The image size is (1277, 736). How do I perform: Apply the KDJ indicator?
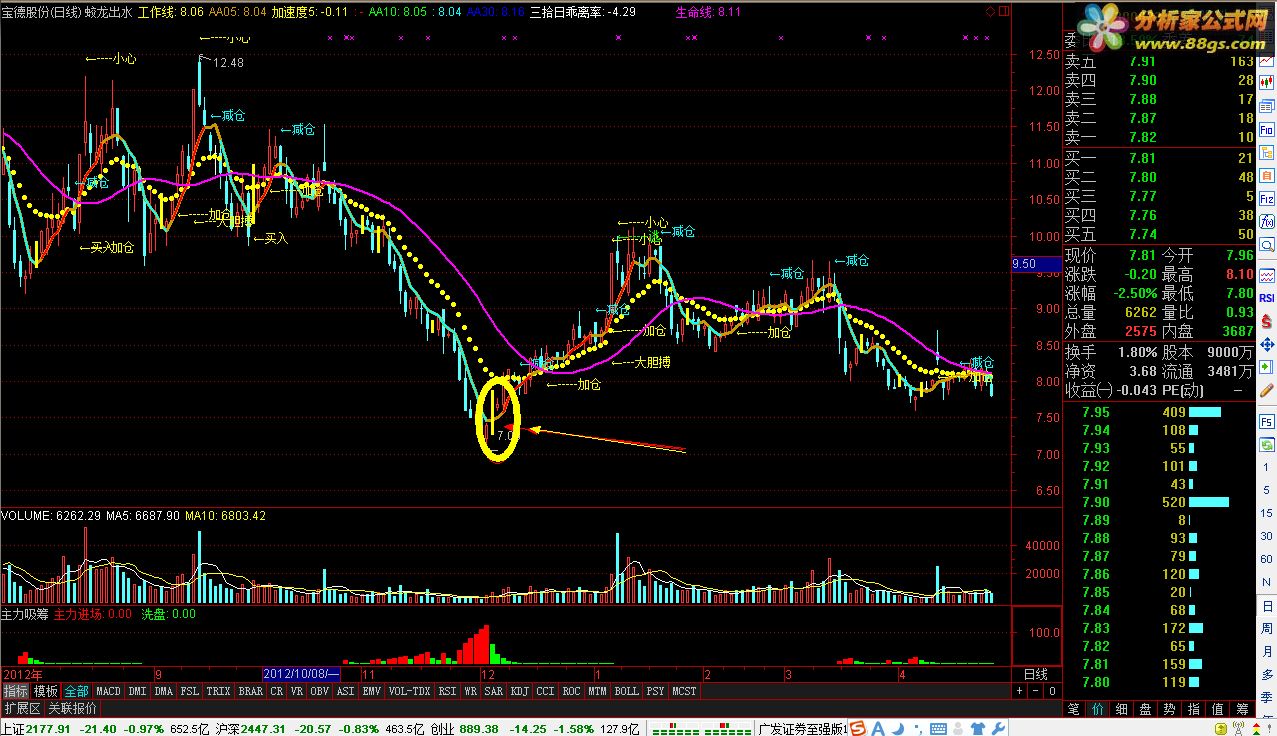click(x=519, y=691)
